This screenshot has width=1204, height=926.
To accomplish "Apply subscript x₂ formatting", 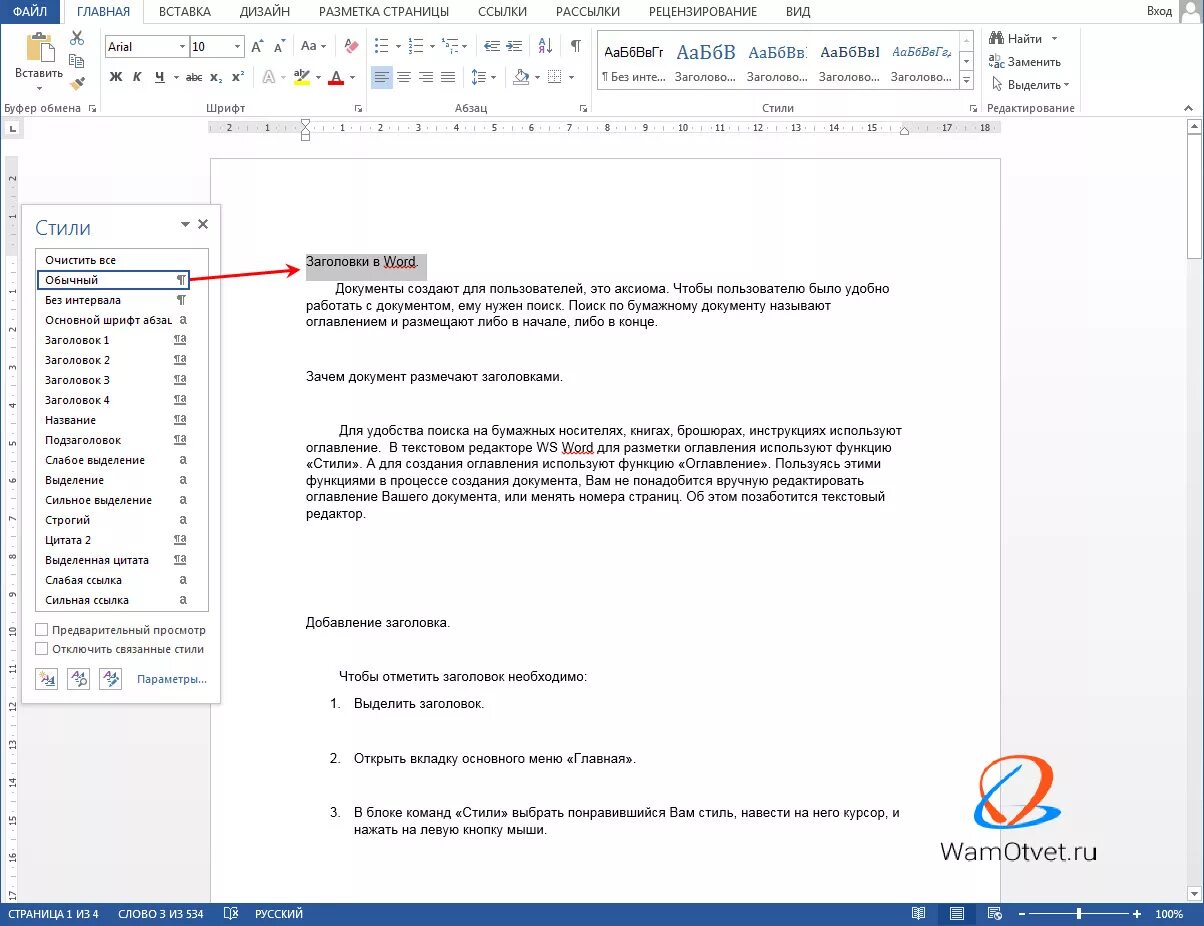I will point(216,77).
